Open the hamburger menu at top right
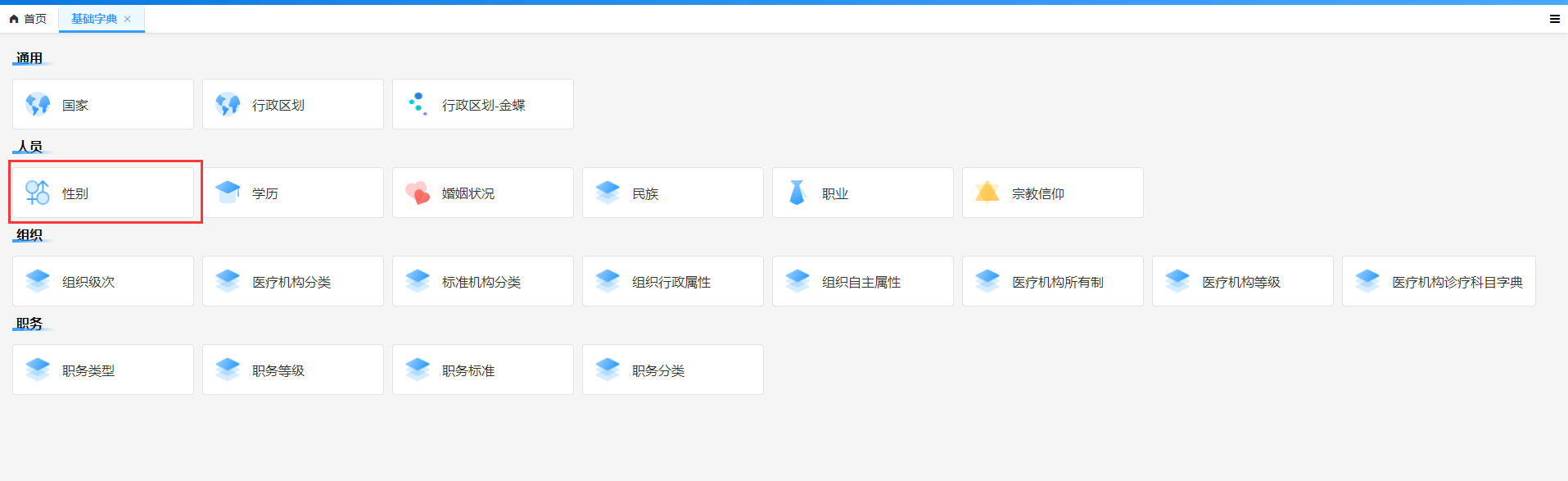This screenshot has height=481, width=1568. pos(1554,19)
